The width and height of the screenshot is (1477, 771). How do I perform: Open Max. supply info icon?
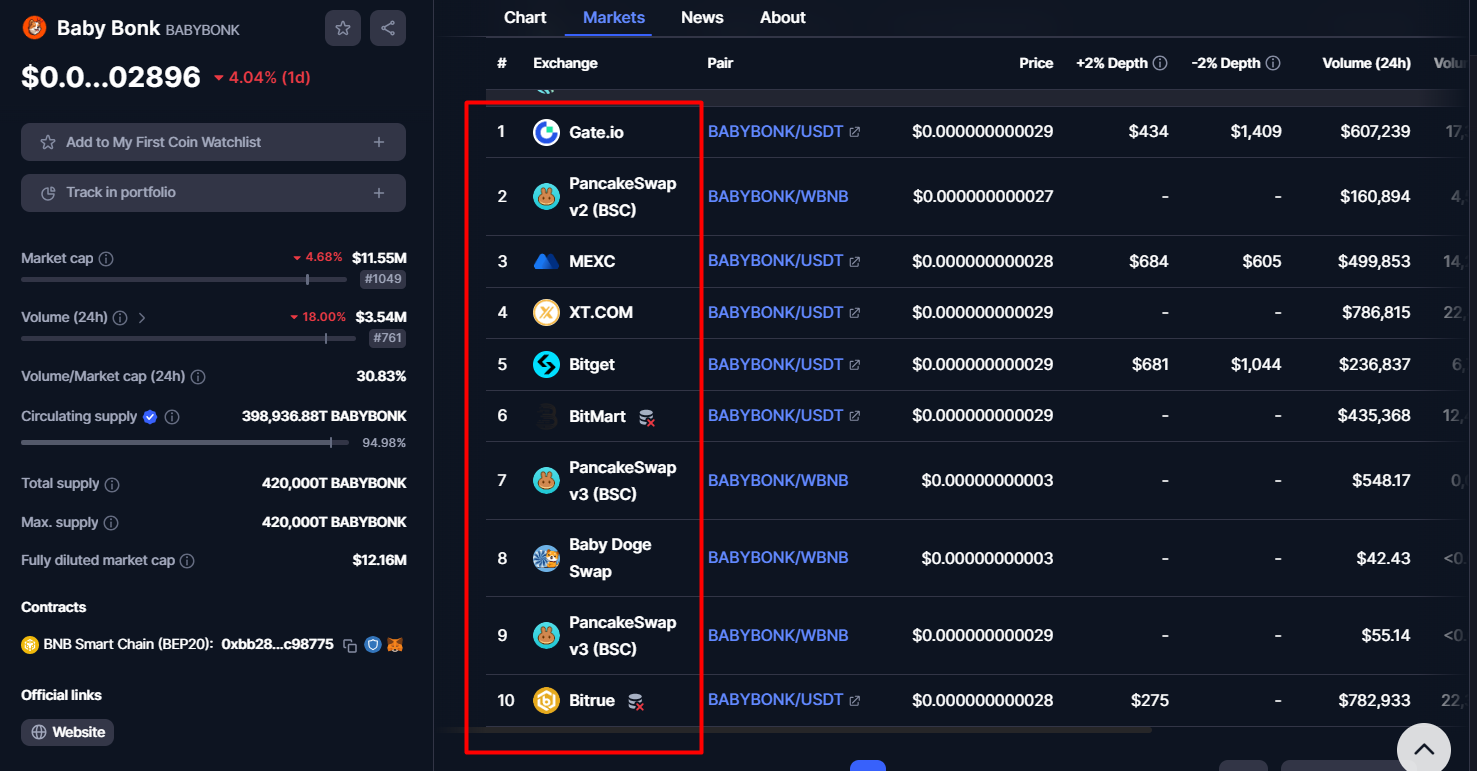coord(111,523)
